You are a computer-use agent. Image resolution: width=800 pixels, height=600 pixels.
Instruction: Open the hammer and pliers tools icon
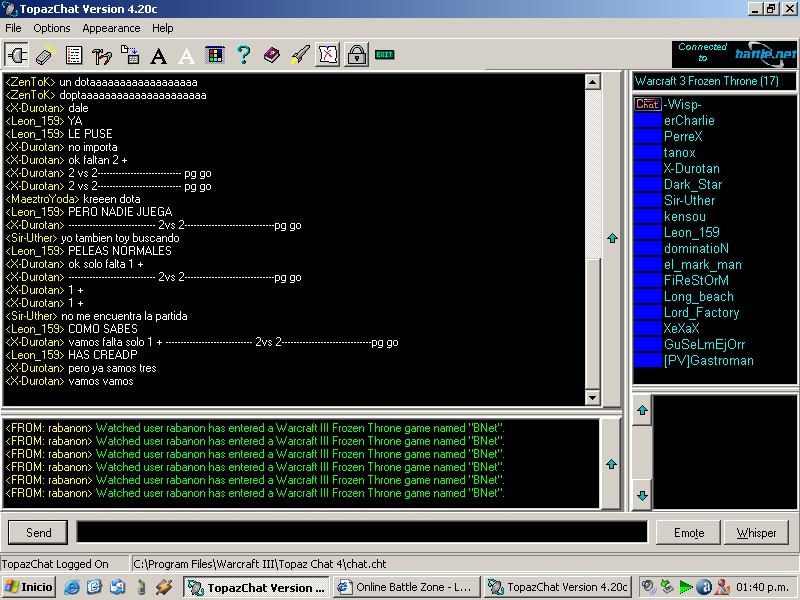click(x=102, y=55)
